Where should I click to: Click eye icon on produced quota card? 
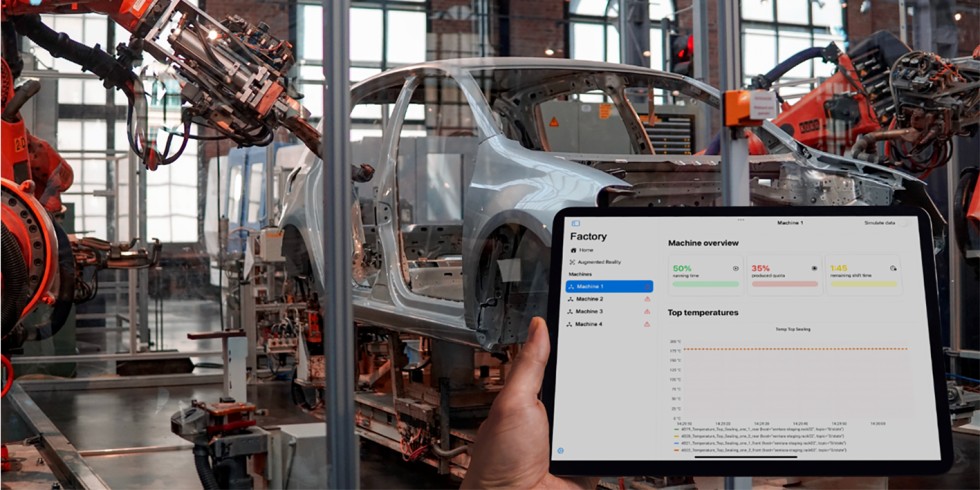click(x=814, y=268)
